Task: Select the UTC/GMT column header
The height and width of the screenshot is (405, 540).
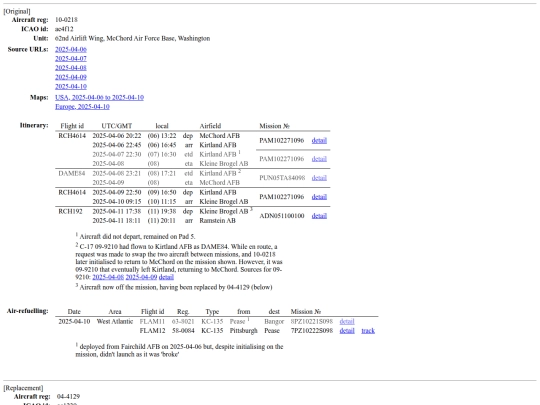Action: coord(116,126)
